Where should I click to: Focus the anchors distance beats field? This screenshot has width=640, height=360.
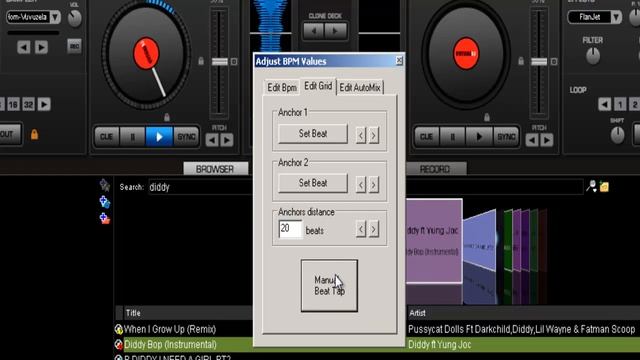(x=290, y=229)
